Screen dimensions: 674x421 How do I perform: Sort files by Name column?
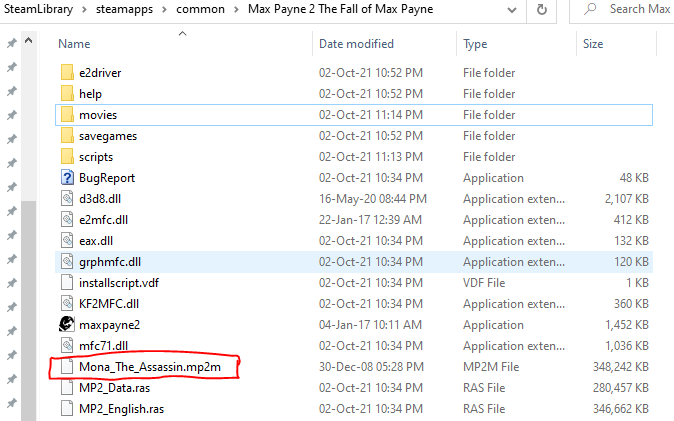pos(75,44)
